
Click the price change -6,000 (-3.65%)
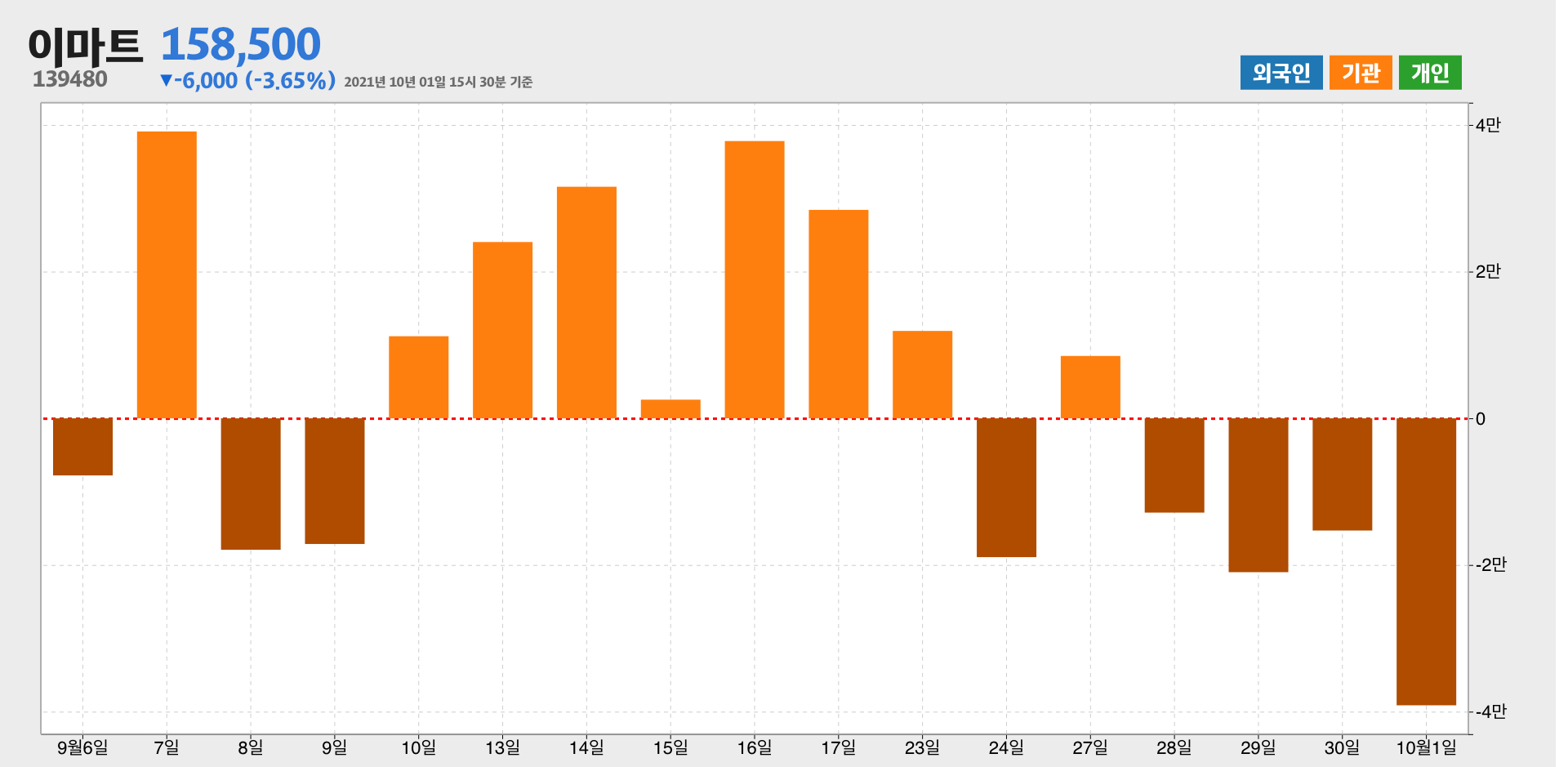coord(248,81)
